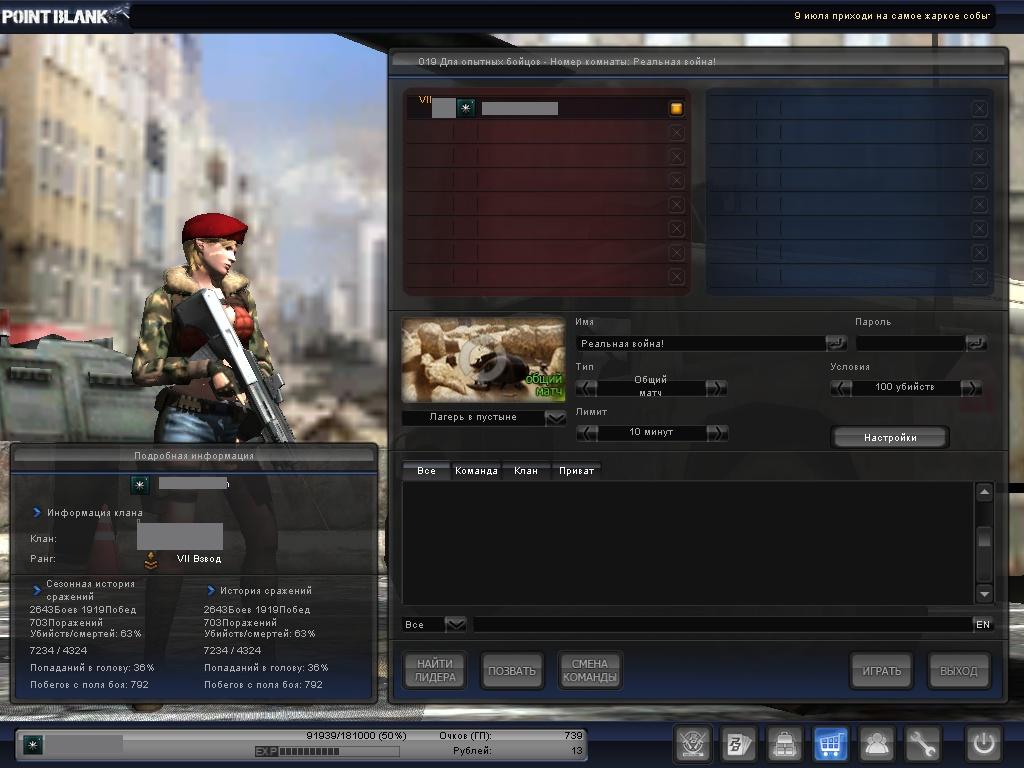Image resolution: width=1024 pixels, height=768 pixels.
Task: Switch to the "Клан" chat tab
Action: click(525, 470)
